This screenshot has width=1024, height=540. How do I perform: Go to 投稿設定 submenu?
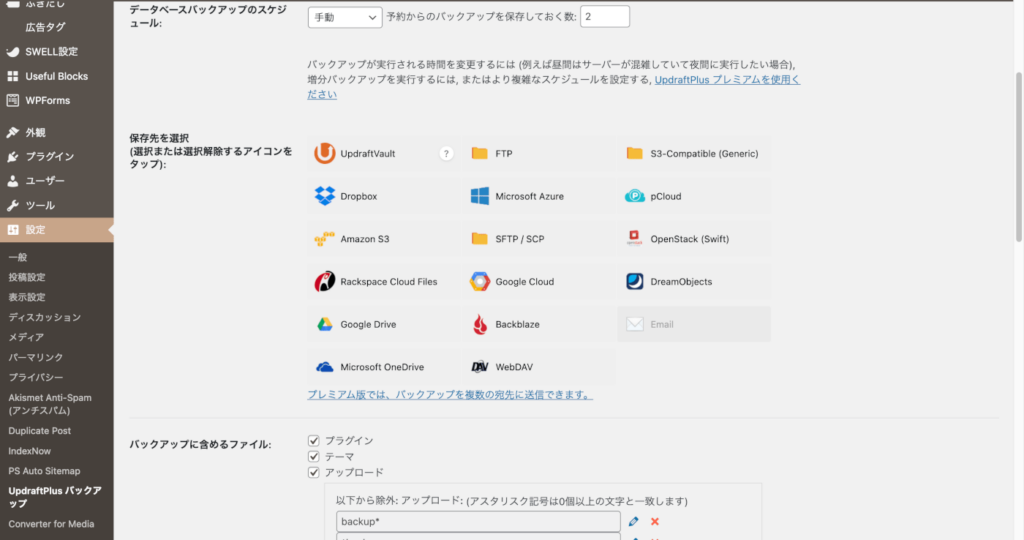(27, 278)
